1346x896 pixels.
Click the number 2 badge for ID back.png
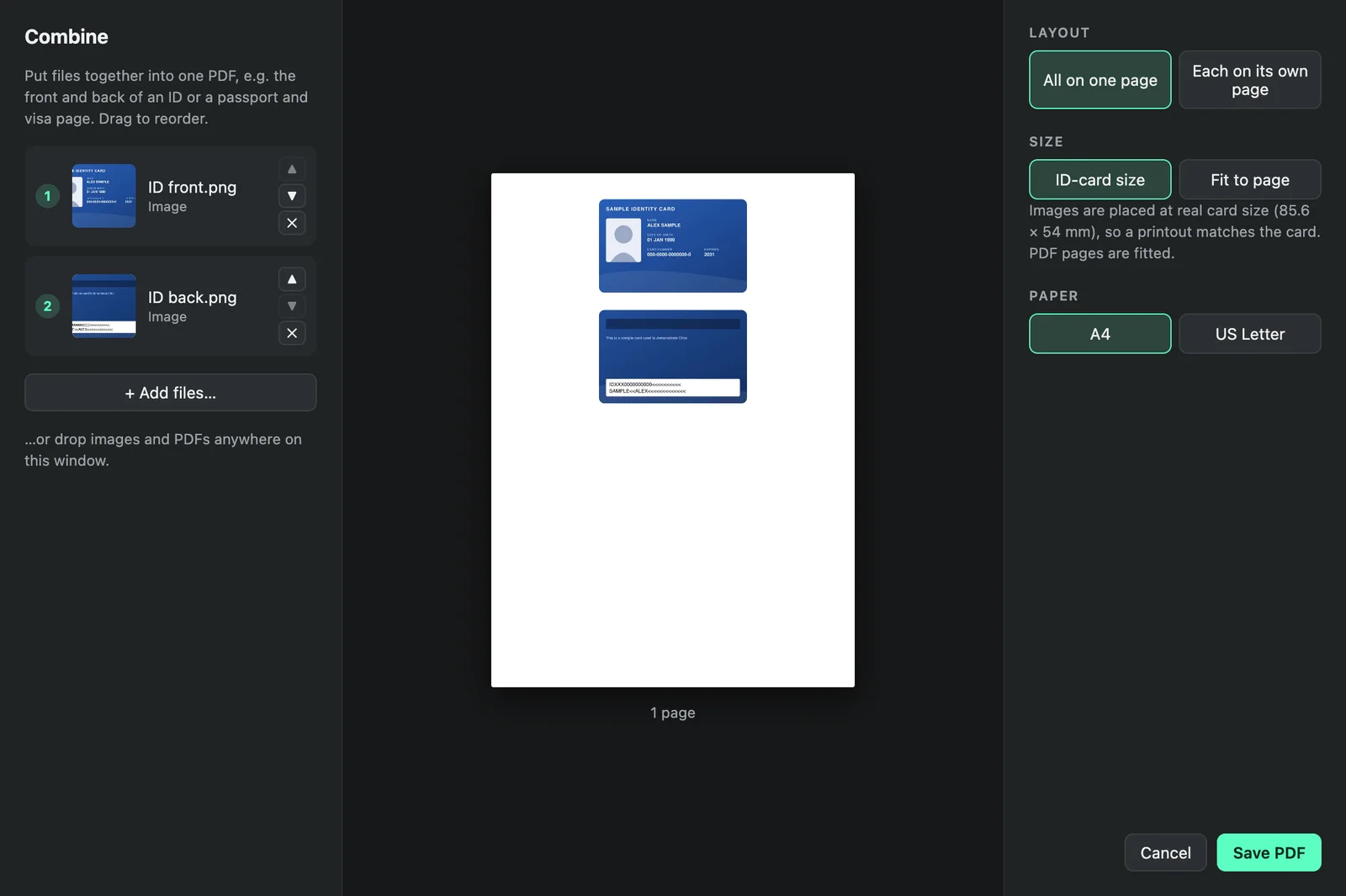tap(47, 306)
